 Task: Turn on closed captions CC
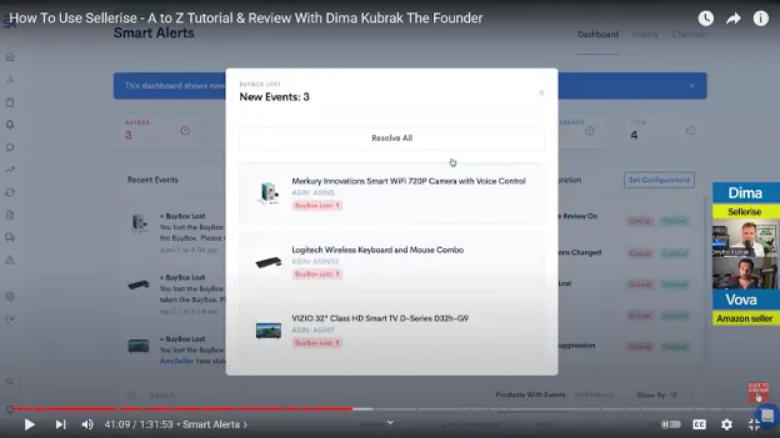coord(699,424)
